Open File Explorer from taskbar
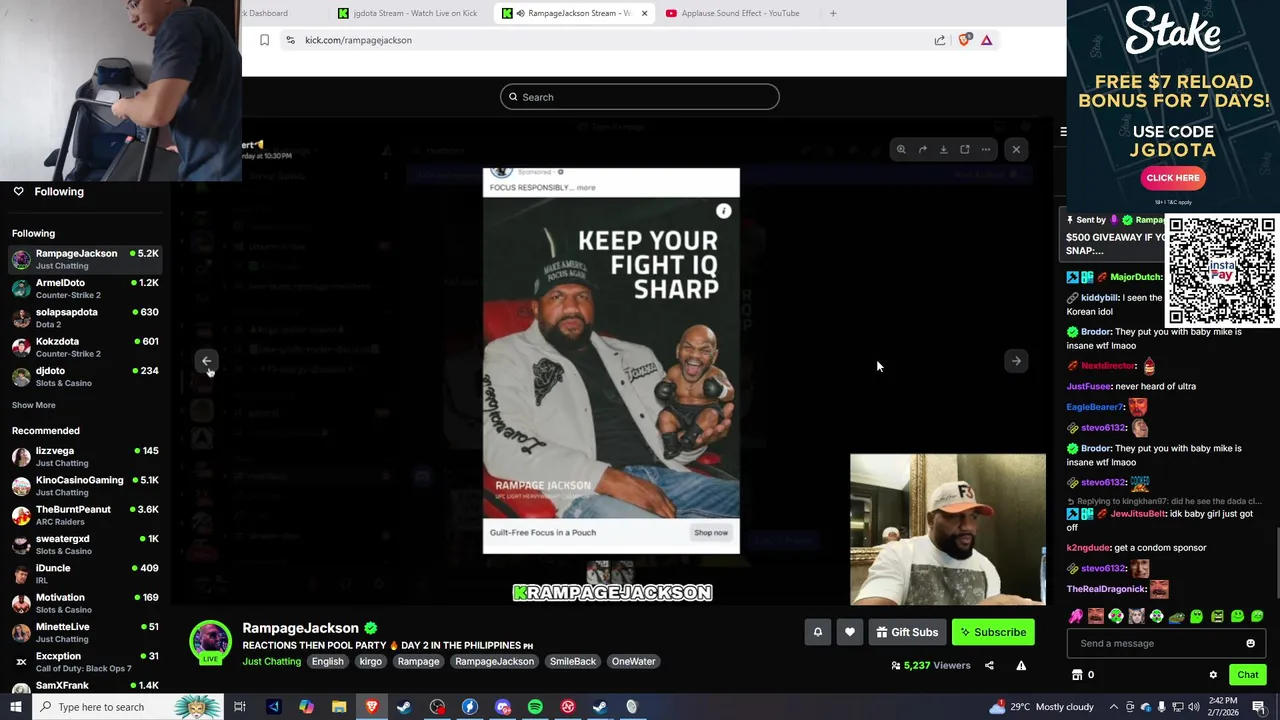Viewport: 1280px width, 720px height. point(339,707)
